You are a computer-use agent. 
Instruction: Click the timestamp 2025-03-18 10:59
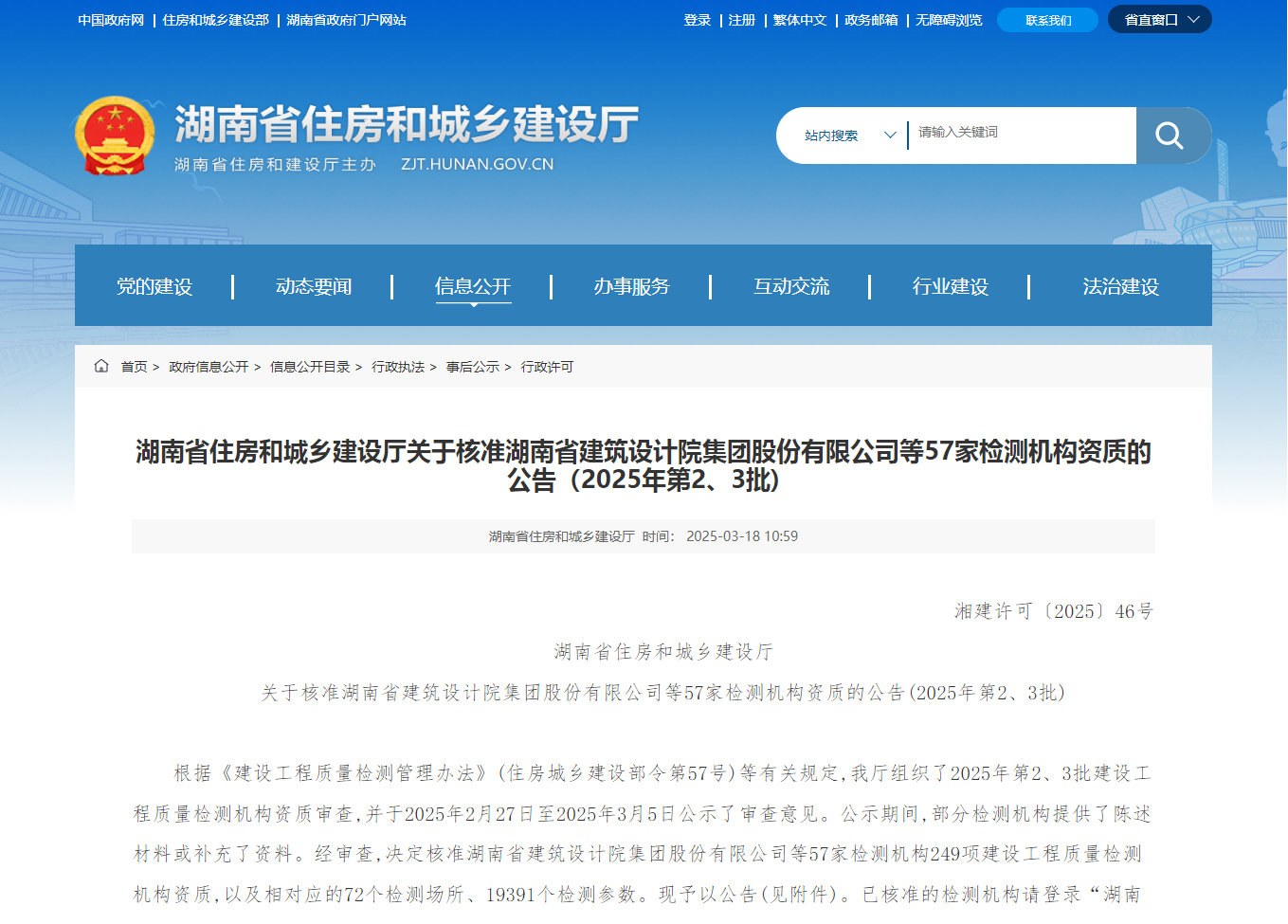pos(742,536)
